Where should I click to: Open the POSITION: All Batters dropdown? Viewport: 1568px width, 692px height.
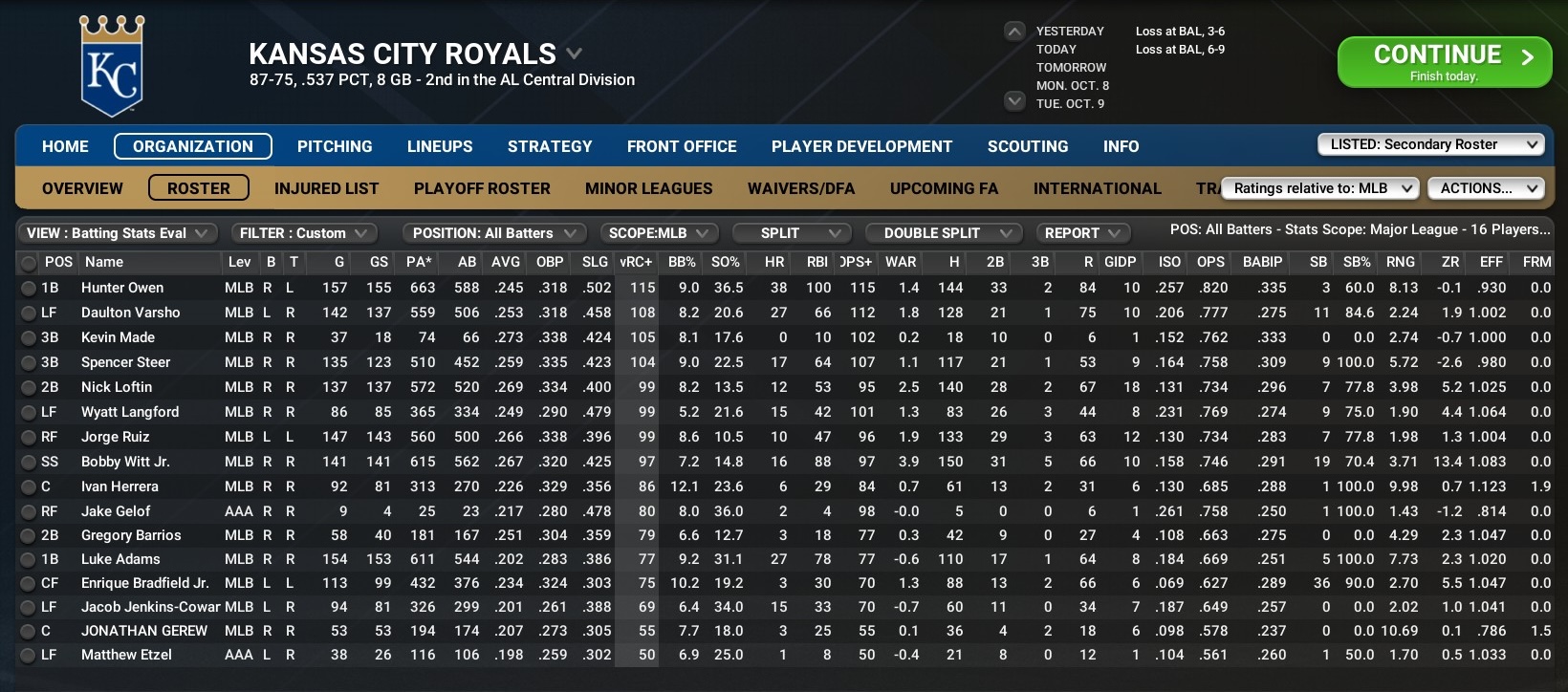(x=494, y=233)
